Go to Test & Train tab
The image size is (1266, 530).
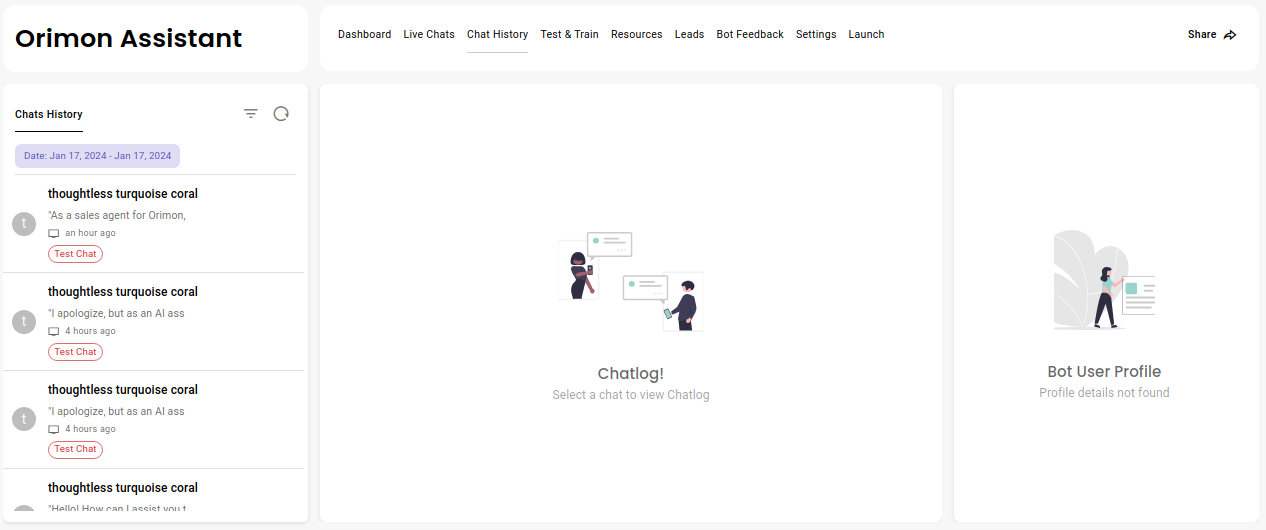pyautogui.click(x=569, y=35)
